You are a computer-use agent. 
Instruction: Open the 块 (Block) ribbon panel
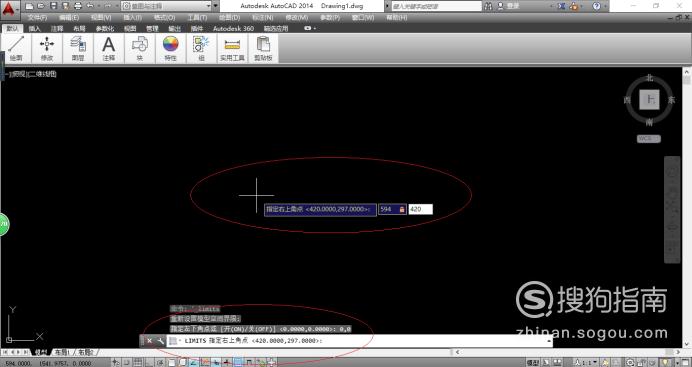(x=139, y=48)
